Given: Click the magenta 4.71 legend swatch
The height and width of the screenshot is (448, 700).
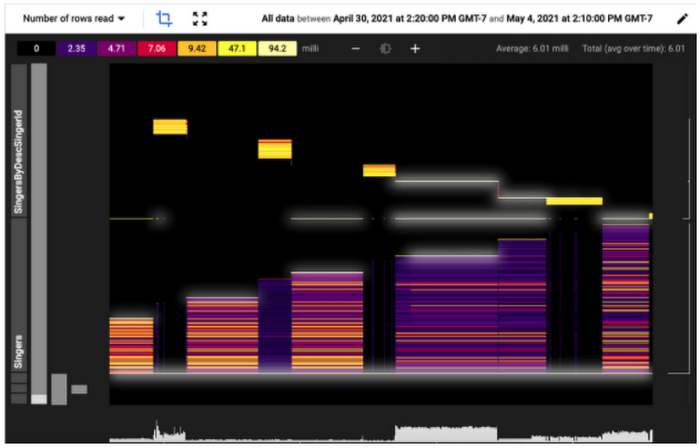Looking at the screenshot, I should 117,49.
